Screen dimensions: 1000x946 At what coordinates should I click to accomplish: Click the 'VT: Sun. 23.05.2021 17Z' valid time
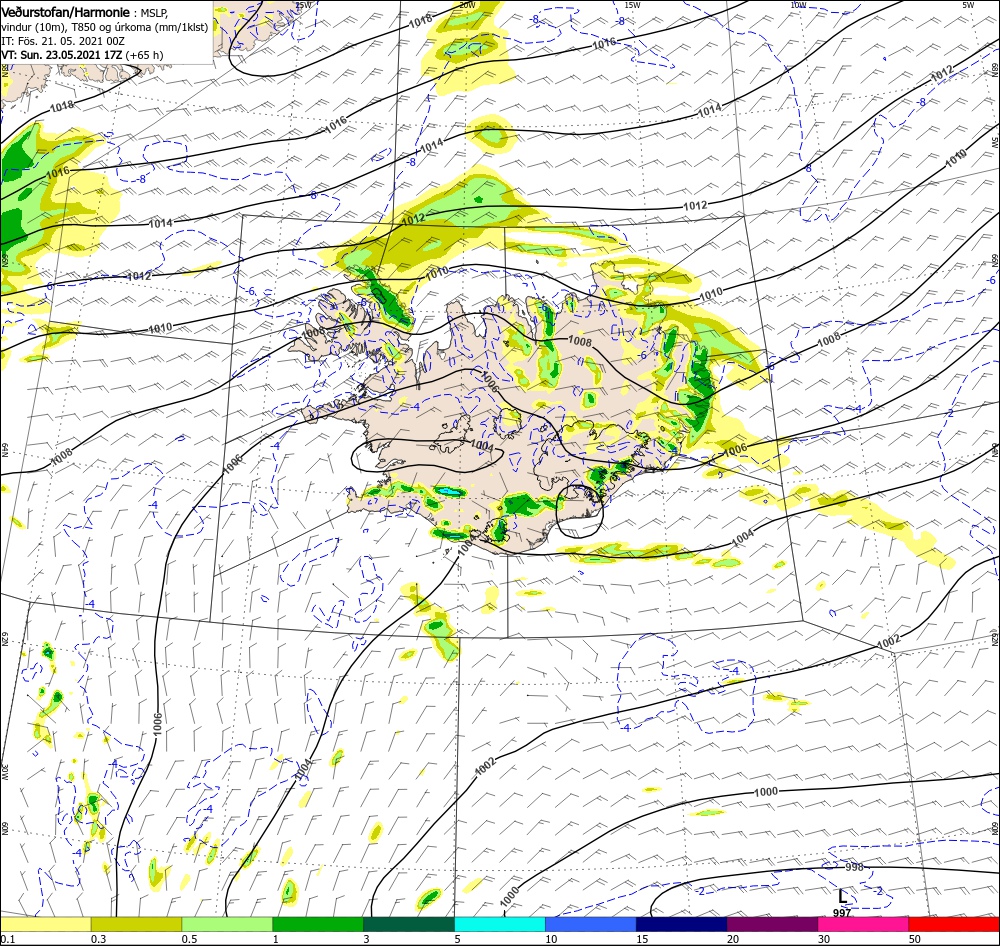point(62,55)
